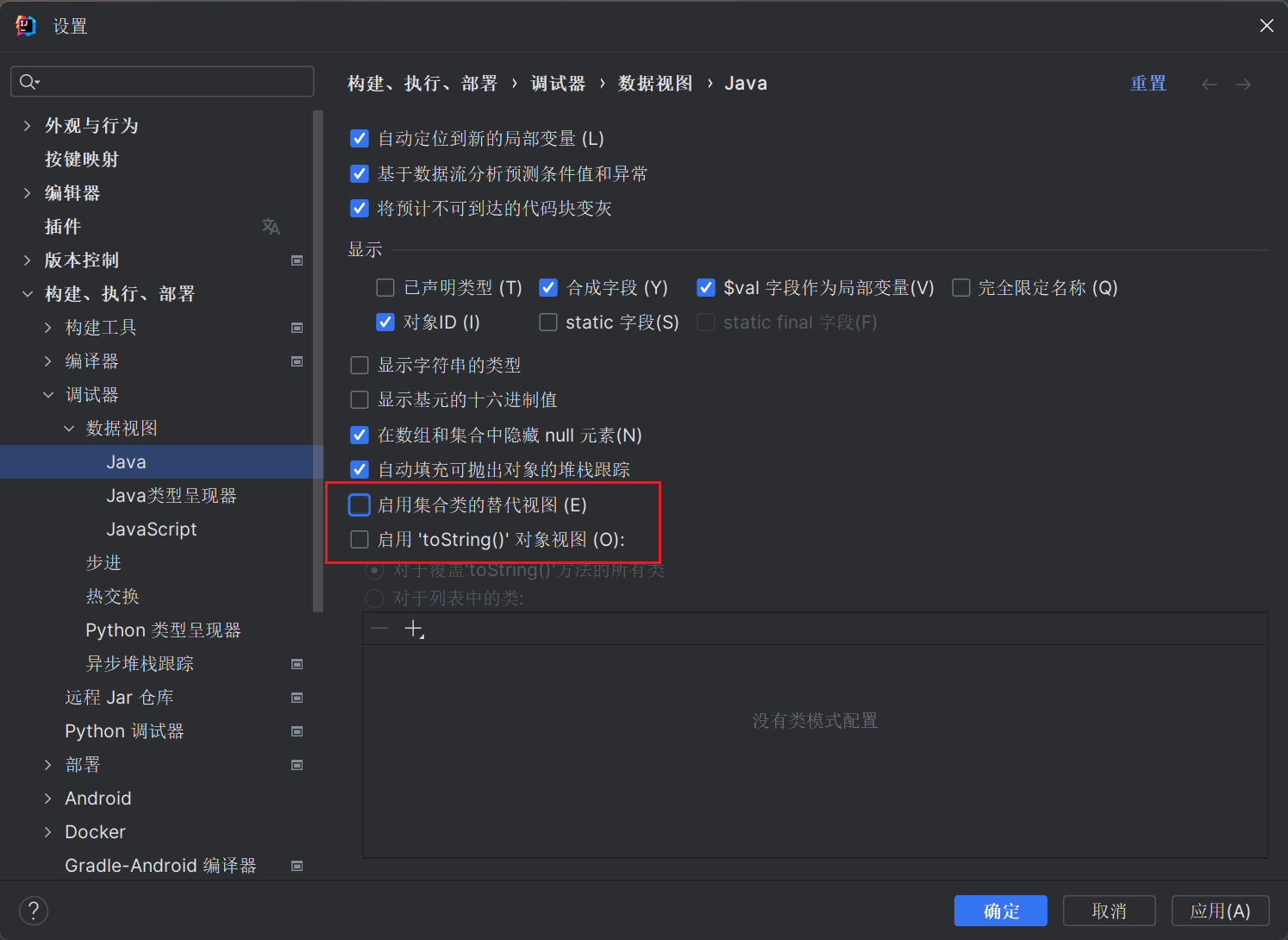Select 按键映射 in the settings tree
This screenshot has height=940, width=1288.
pyautogui.click(x=82, y=160)
